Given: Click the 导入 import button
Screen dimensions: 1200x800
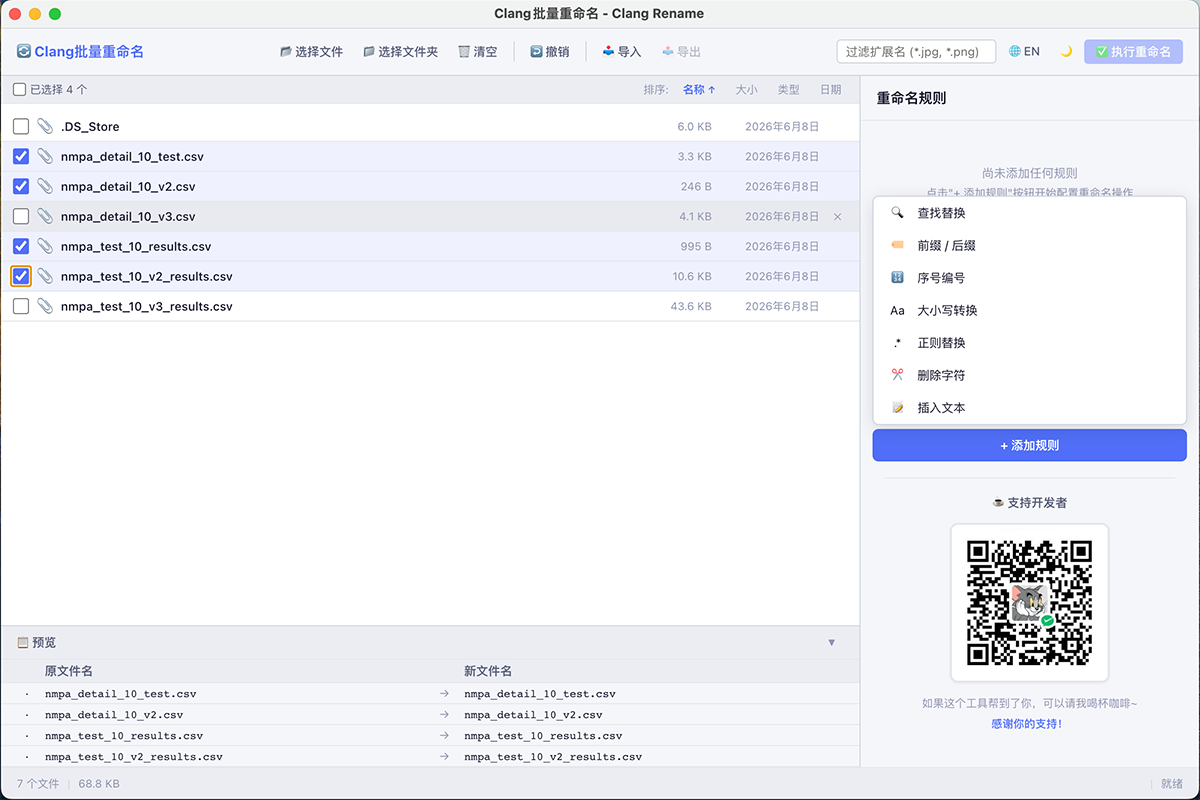Looking at the screenshot, I should click(621, 51).
